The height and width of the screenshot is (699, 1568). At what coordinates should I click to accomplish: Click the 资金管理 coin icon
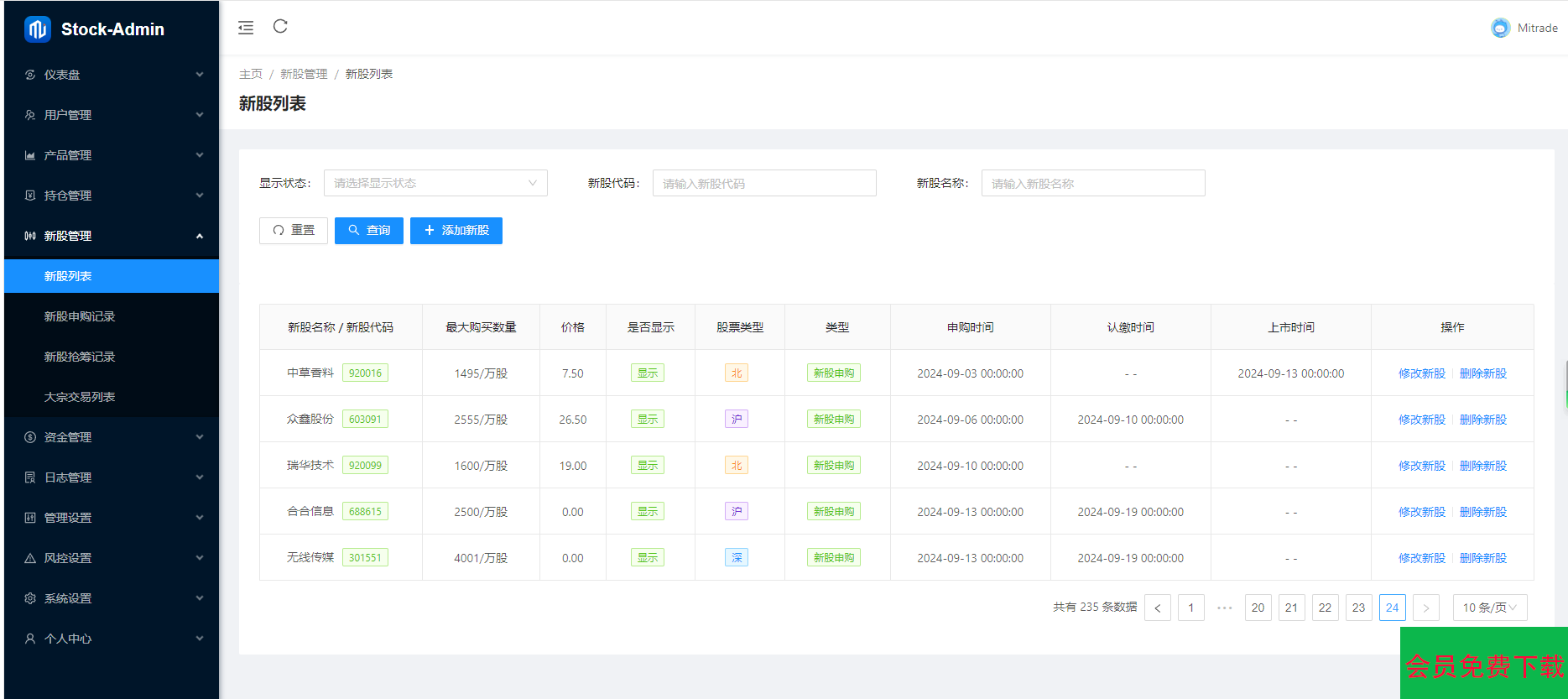pyautogui.click(x=30, y=437)
